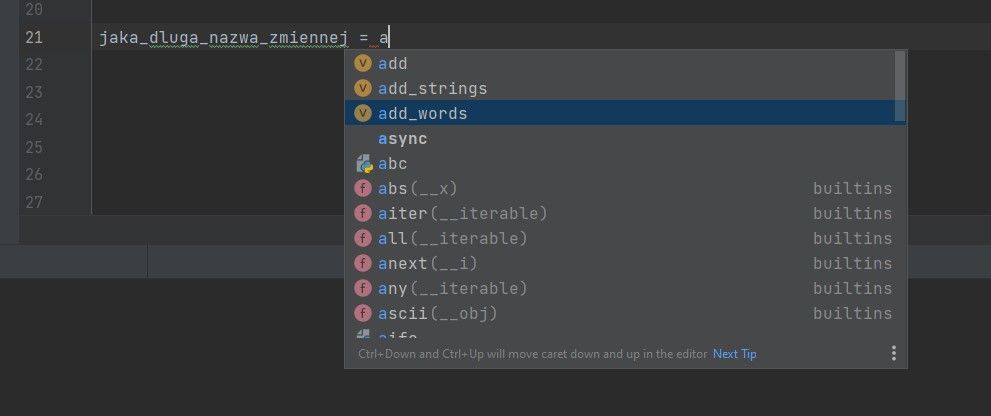Image resolution: width=991 pixels, height=416 pixels.
Task: Choose the add_strings suggestion
Action: coord(432,88)
